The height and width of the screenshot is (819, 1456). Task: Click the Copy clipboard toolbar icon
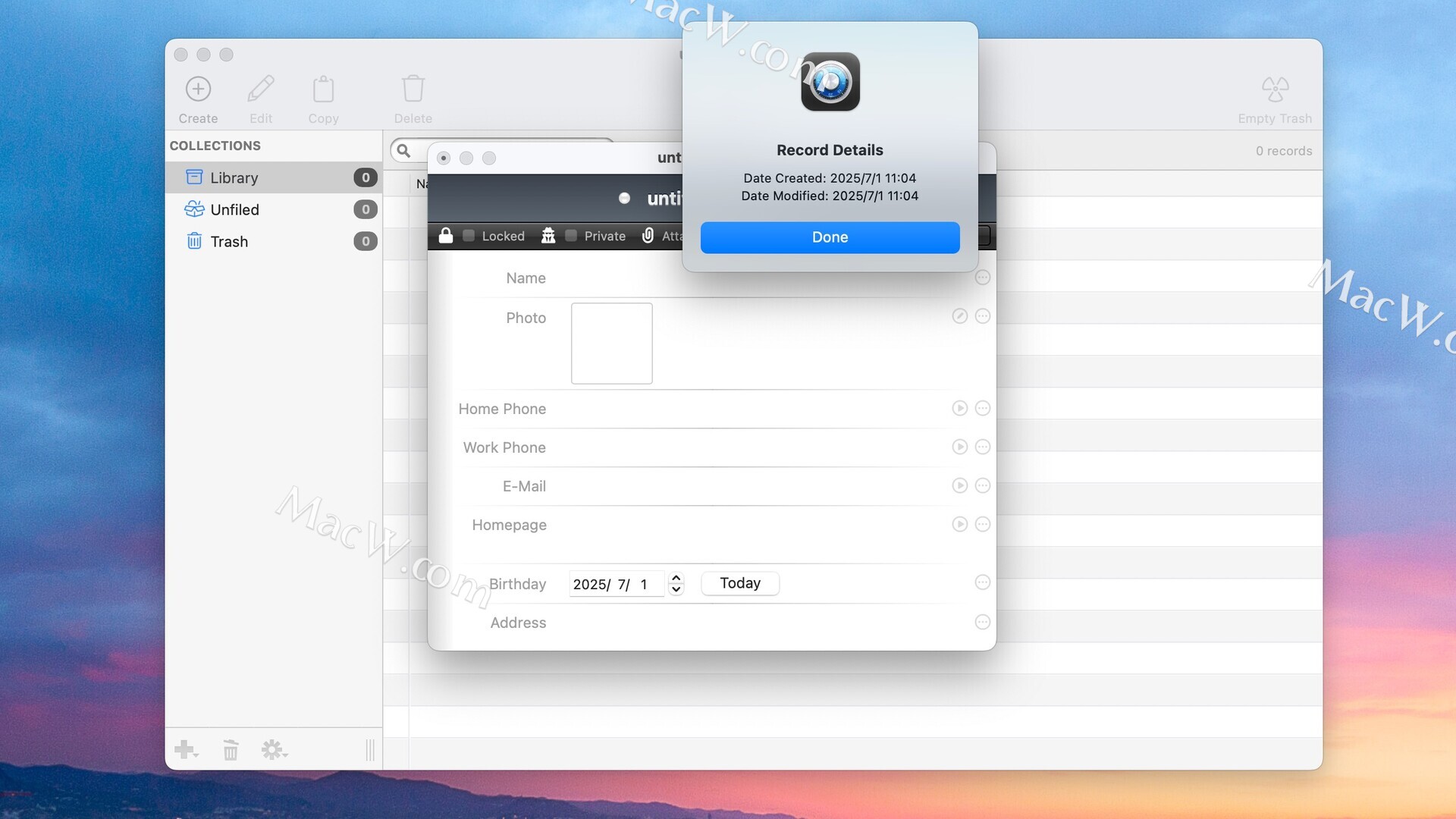click(x=323, y=89)
